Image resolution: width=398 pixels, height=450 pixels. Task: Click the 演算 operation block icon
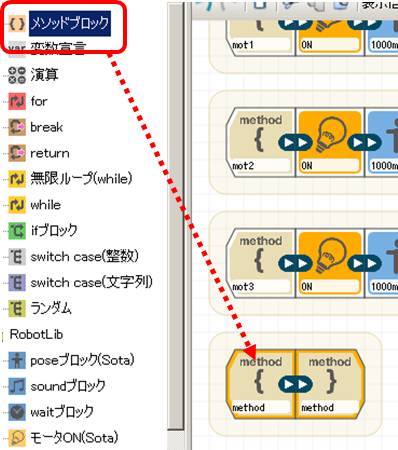coord(17,75)
